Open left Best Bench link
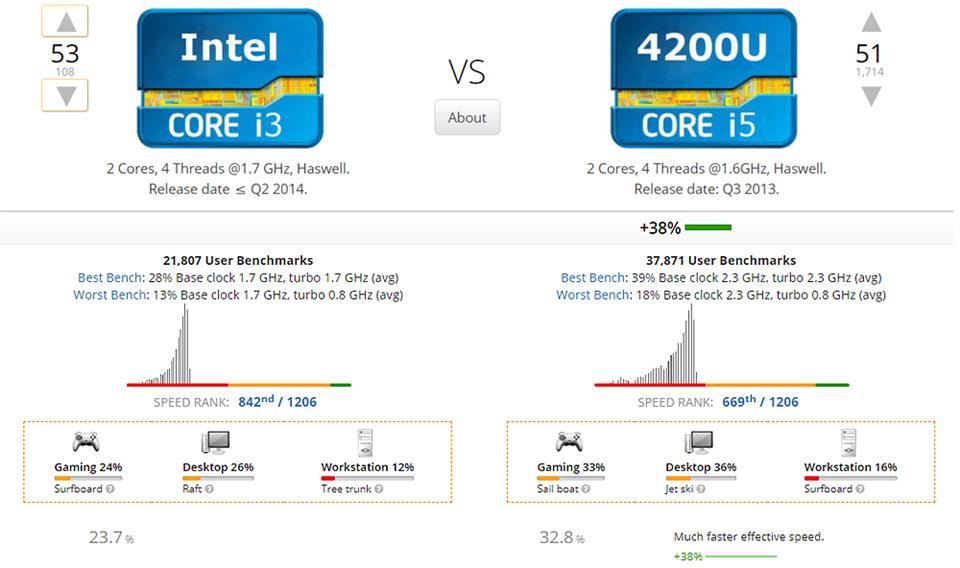This screenshot has height=568, width=960. coord(110,277)
